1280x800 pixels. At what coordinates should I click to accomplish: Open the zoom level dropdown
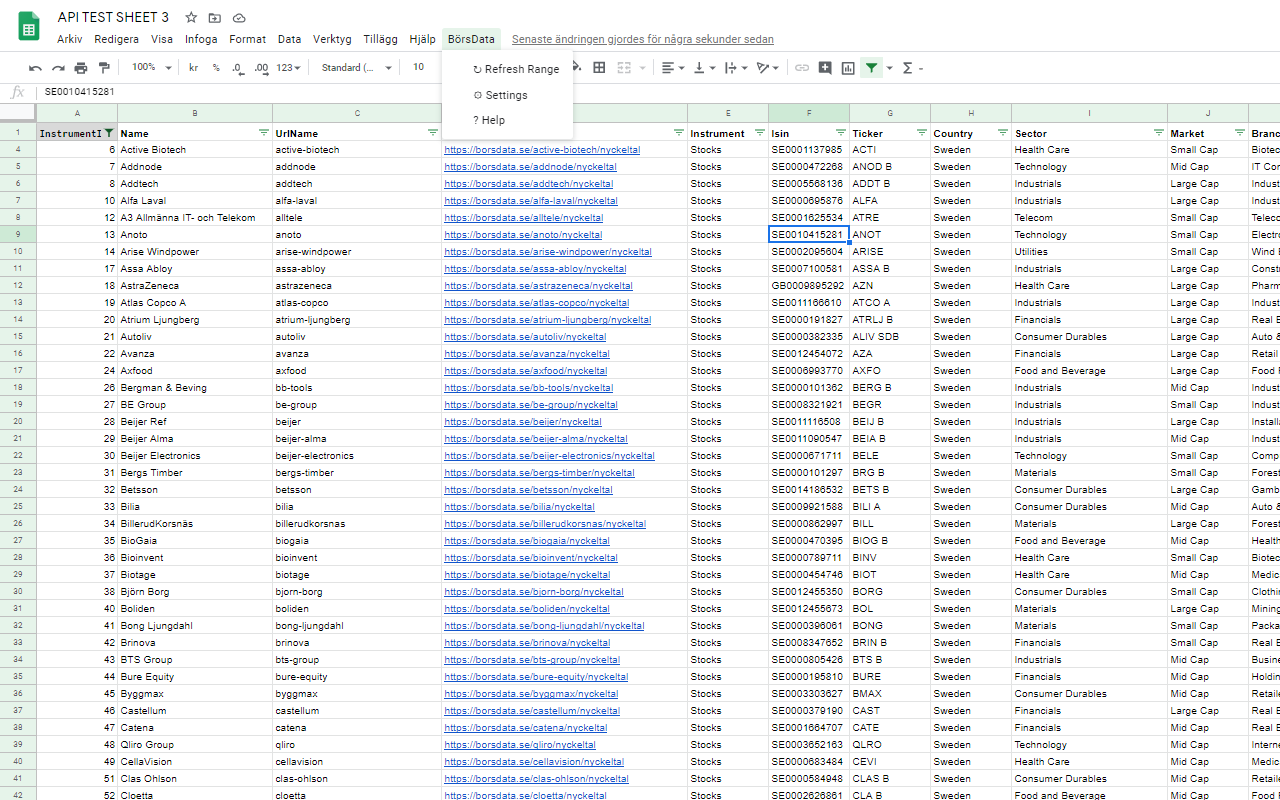coord(152,68)
